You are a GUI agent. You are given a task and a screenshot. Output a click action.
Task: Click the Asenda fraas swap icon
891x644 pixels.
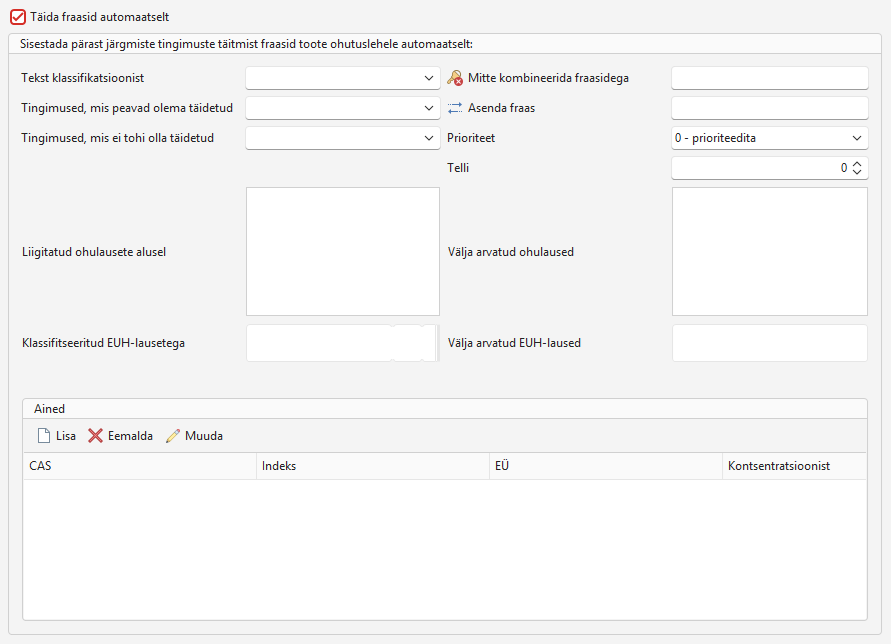point(455,108)
